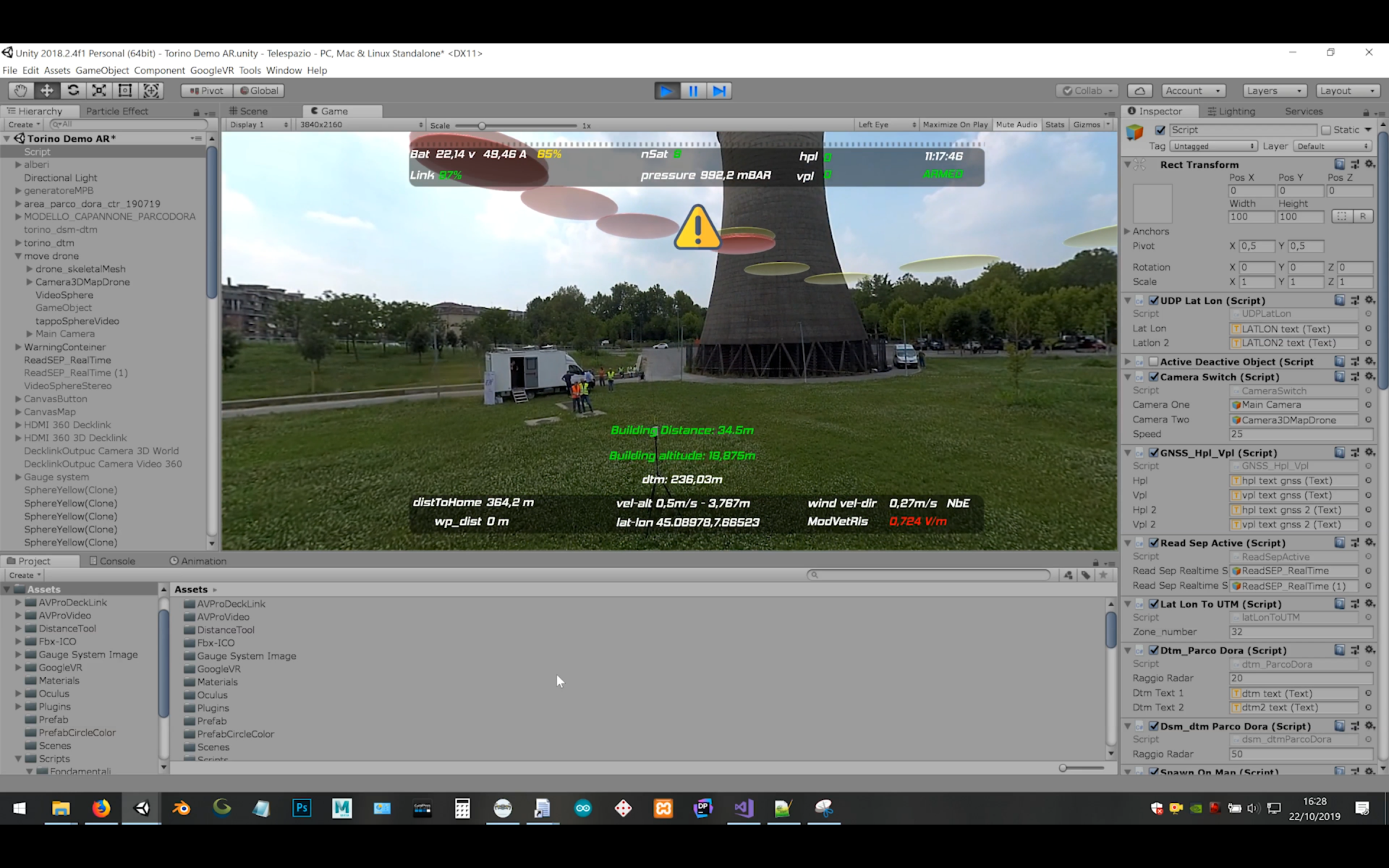Screen dimensions: 1389x868
Task: Open Rect Transform settings gear
Action: click(1369, 164)
